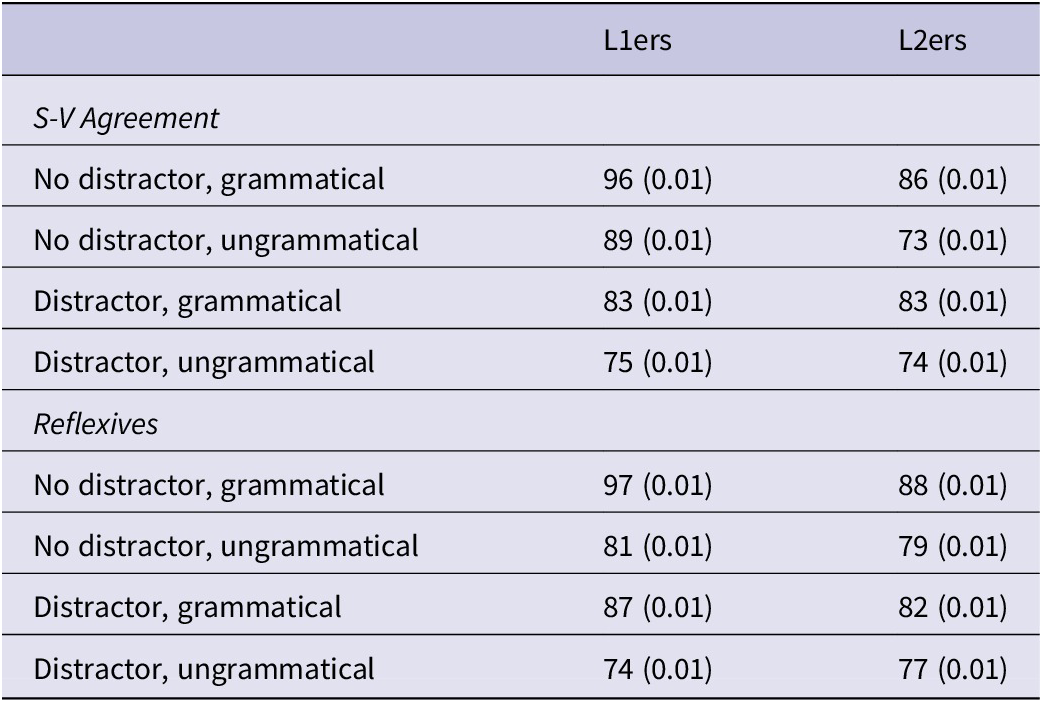This screenshot has width=1042, height=702.
Task: Click the Reflexives L1ers value 97 (0.01)
Action: [658, 485]
